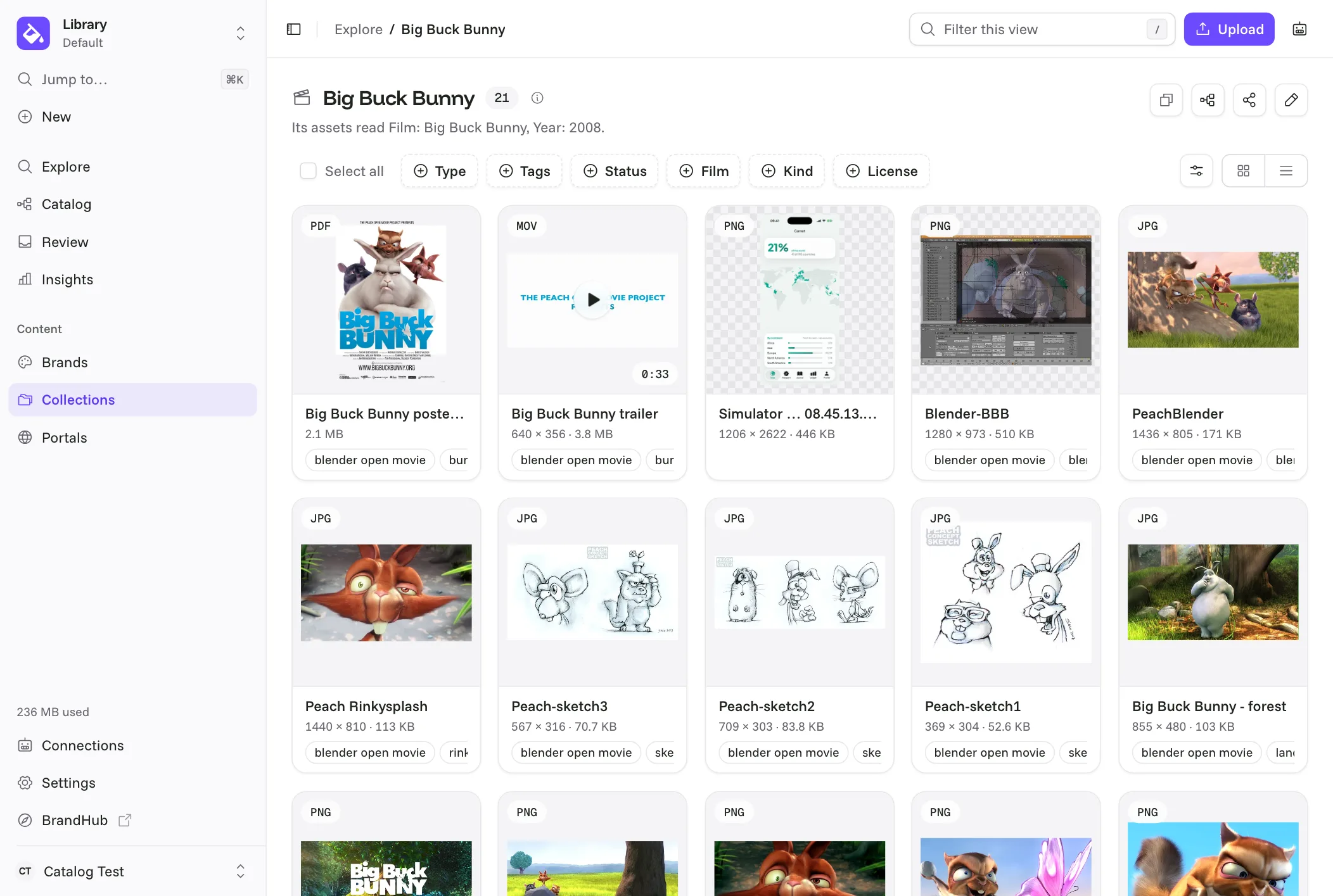The width and height of the screenshot is (1333, 896).
Task: Open Peach-sketch3 thumbnail
Action: click(x=593, y=592)
